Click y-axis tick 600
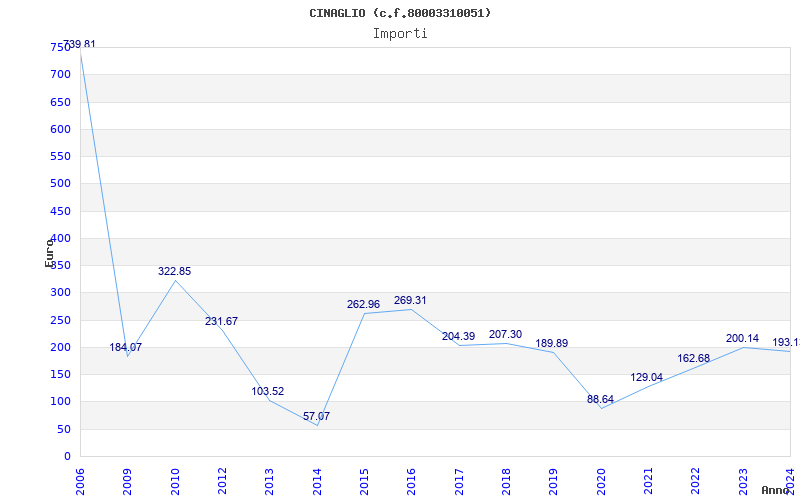Viewport: 800px width, 500px height. coord(60,129)
